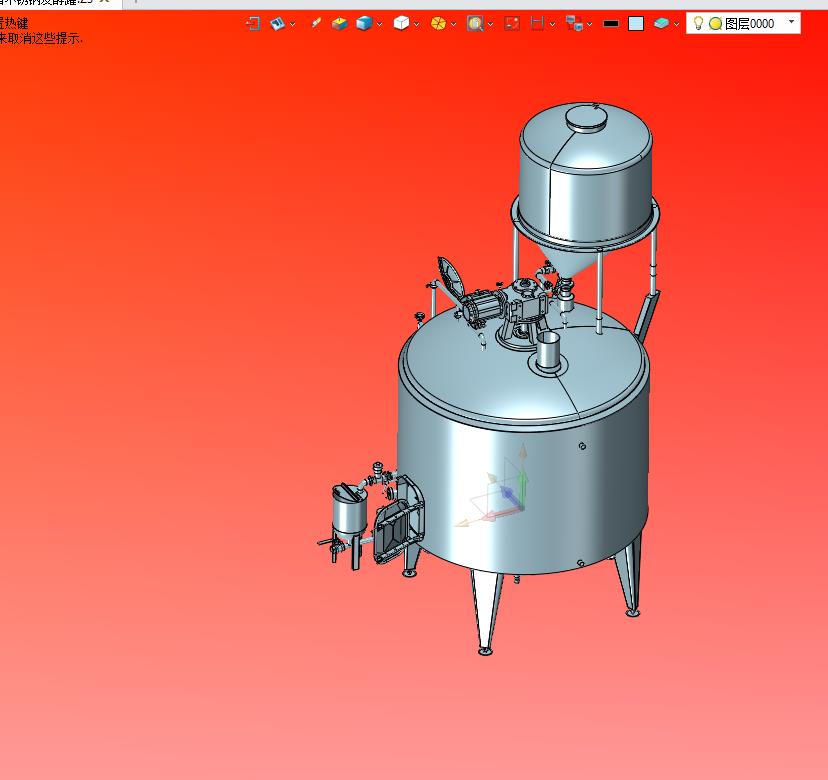Click the exit icon at toolbar start
The height and width of the screenshot is (780, 828).
[x=253, y=23]
